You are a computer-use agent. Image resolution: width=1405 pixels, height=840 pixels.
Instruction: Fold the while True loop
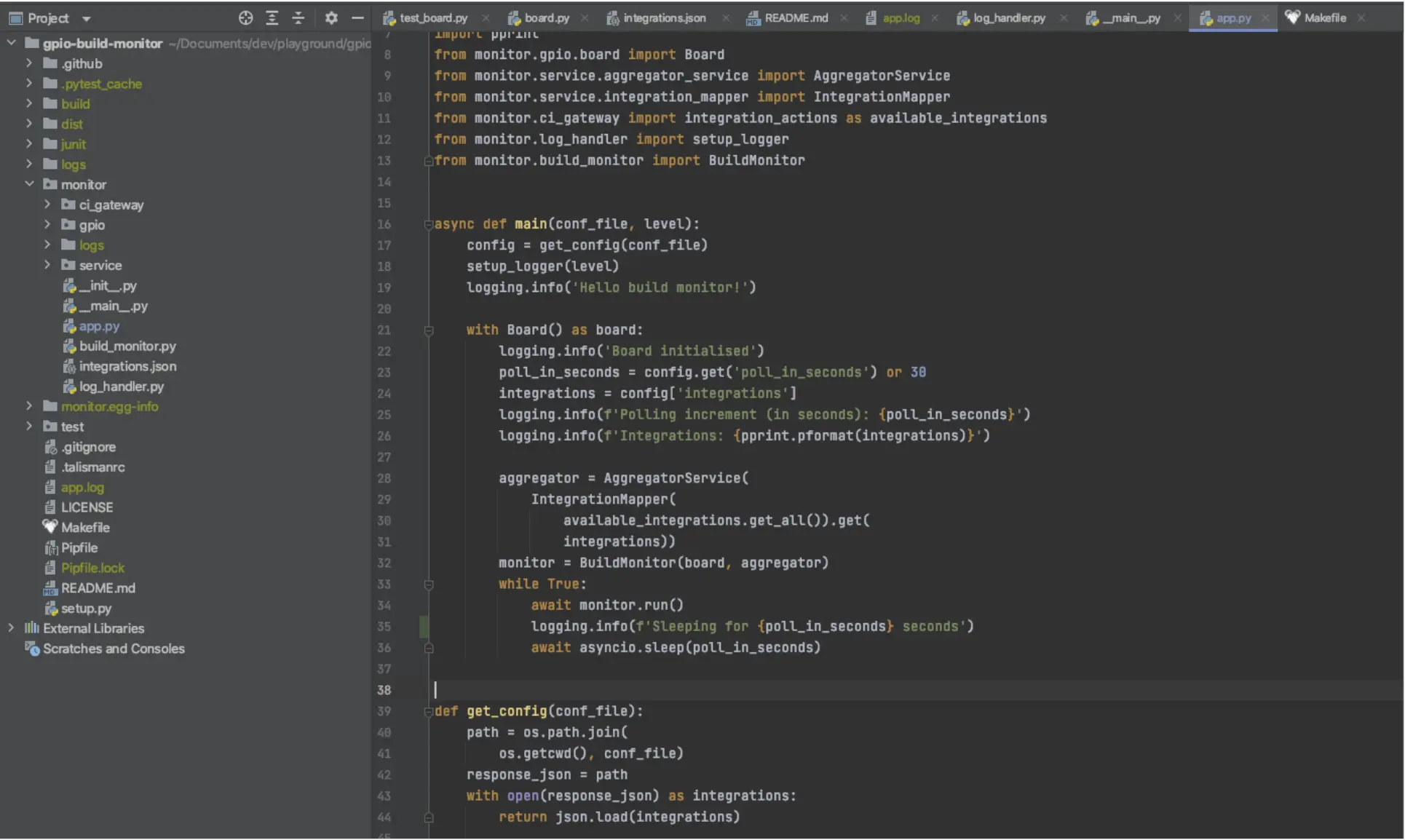(429, 585)
